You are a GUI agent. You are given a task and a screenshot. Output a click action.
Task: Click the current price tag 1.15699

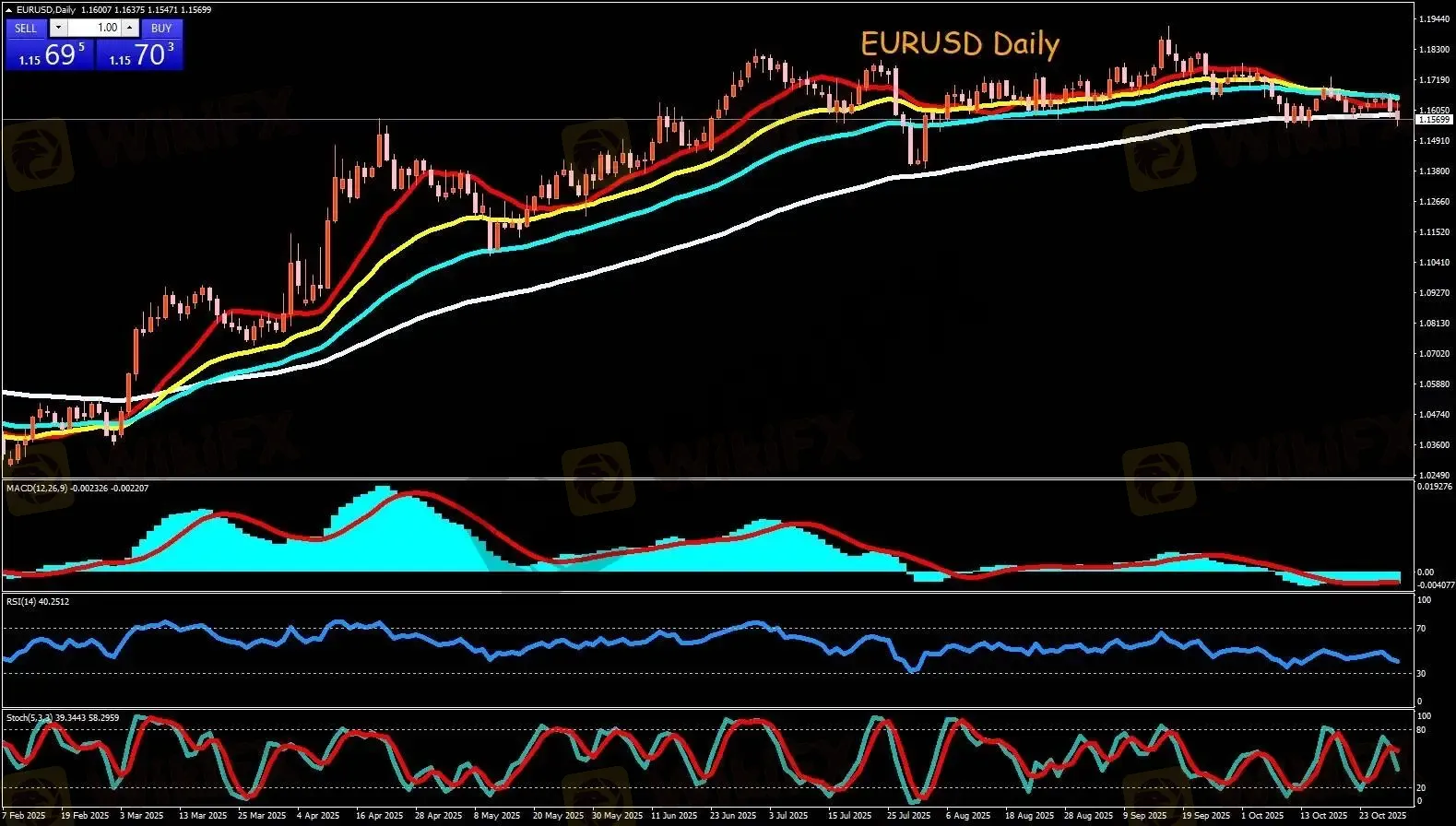tap(1434, 120)
